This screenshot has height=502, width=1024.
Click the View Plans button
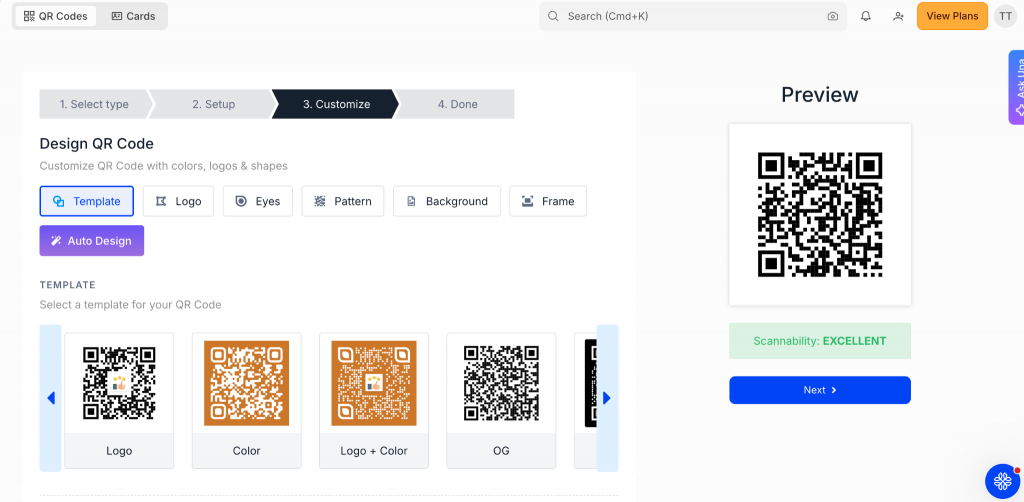[x=952, y=16]
